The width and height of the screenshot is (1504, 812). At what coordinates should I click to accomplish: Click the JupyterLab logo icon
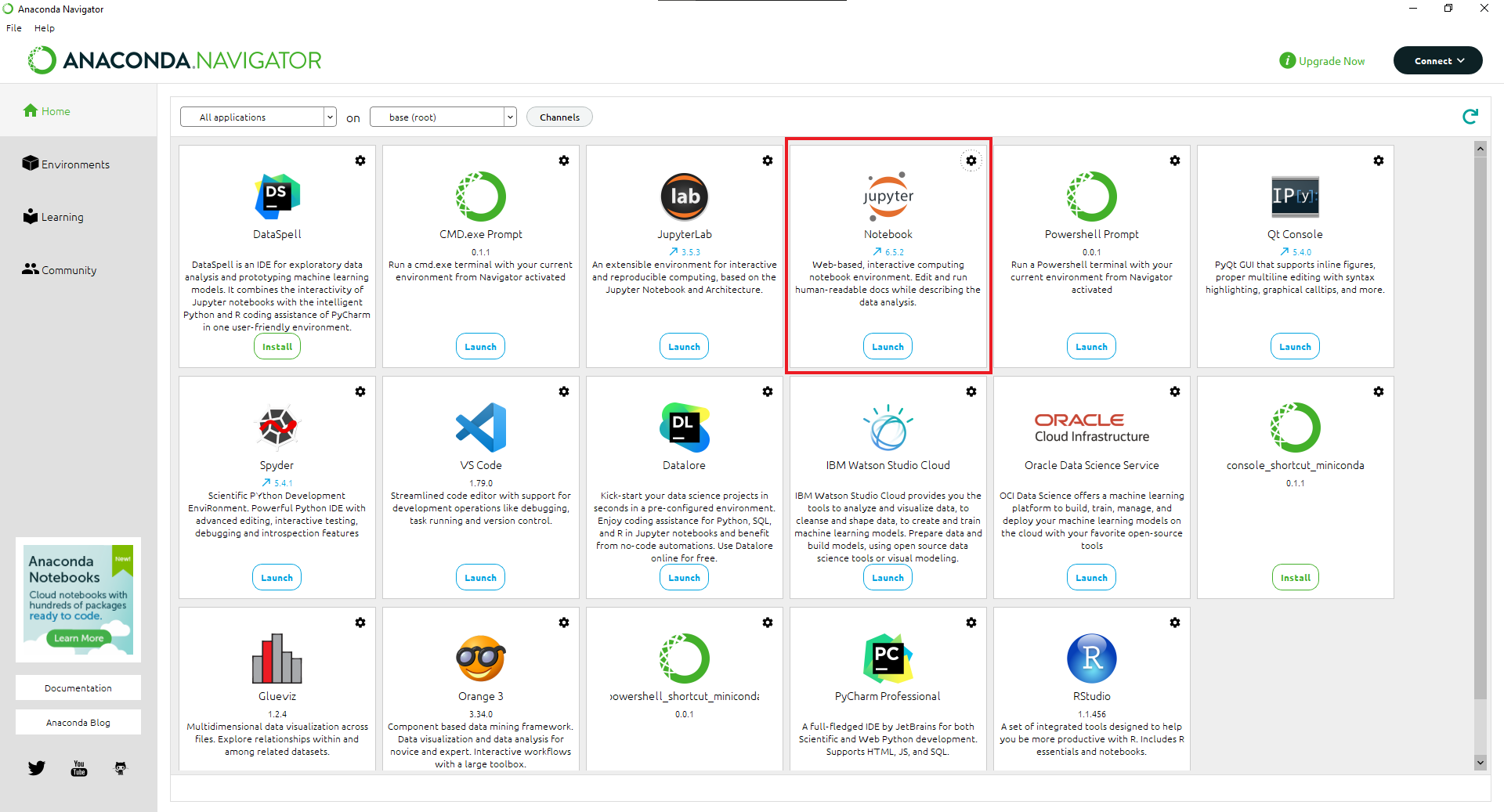[685, 196]
